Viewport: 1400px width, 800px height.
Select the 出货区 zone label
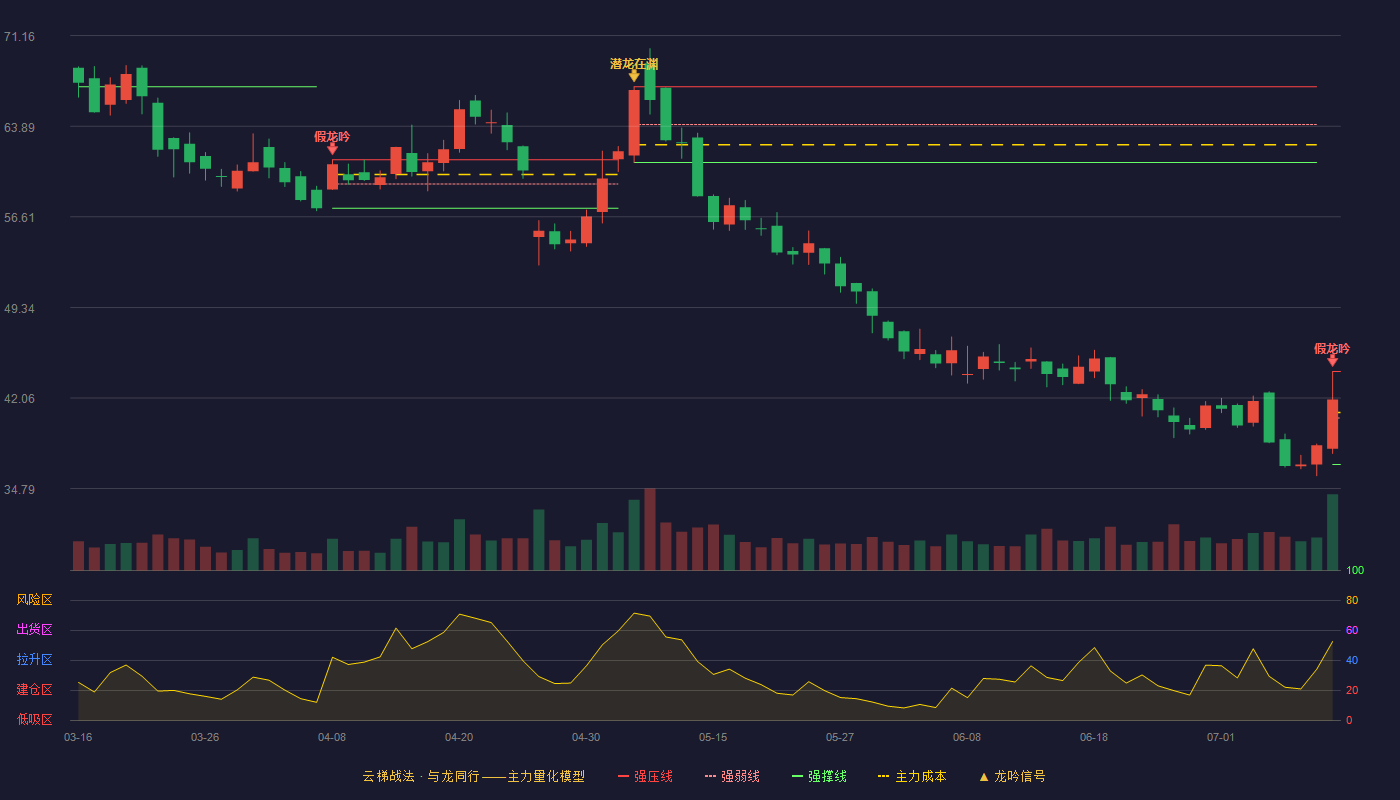pos(35,630)
